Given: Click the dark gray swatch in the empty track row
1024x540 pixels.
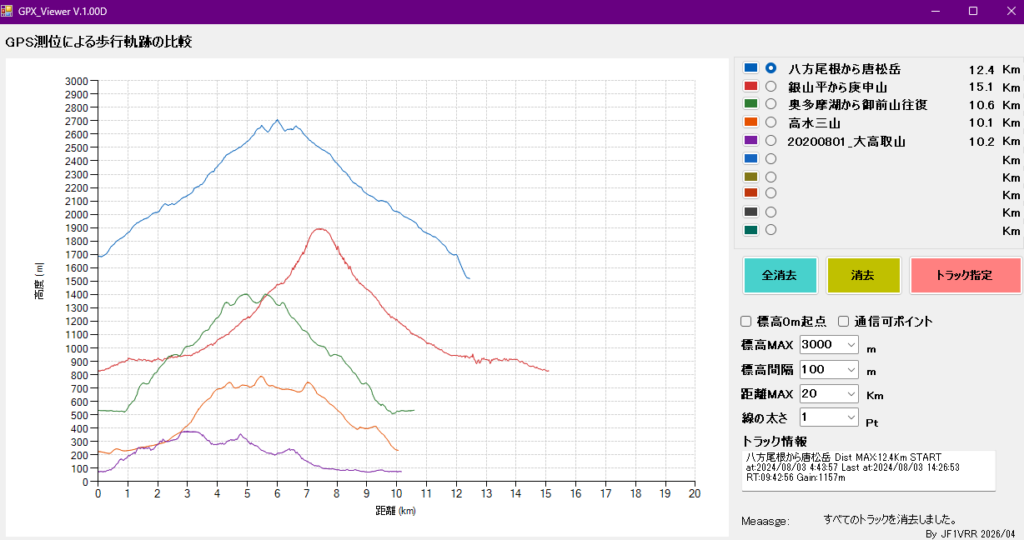Looking at the screenshot, I should point(751,212).
